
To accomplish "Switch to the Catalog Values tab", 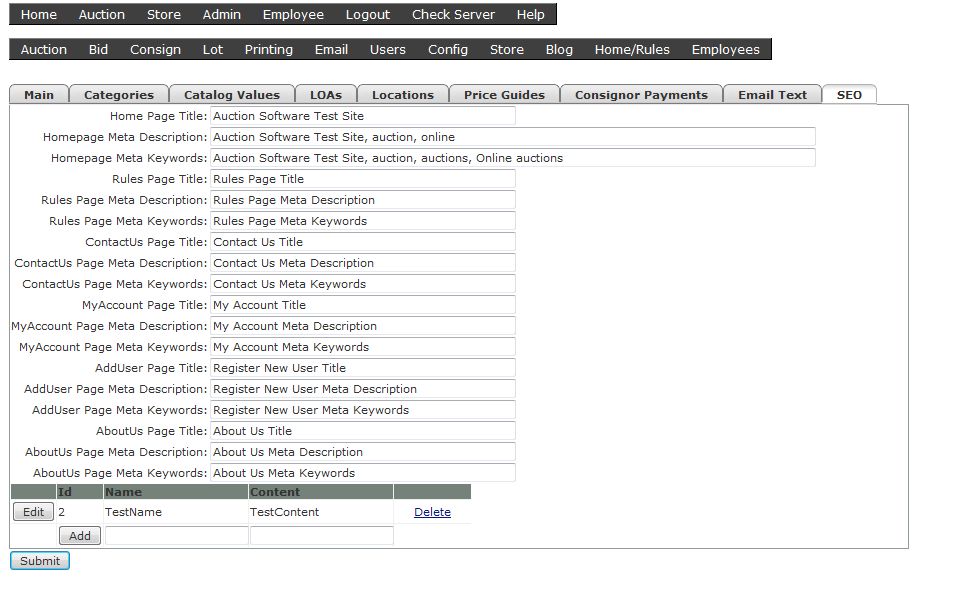I will click(232, 95).
